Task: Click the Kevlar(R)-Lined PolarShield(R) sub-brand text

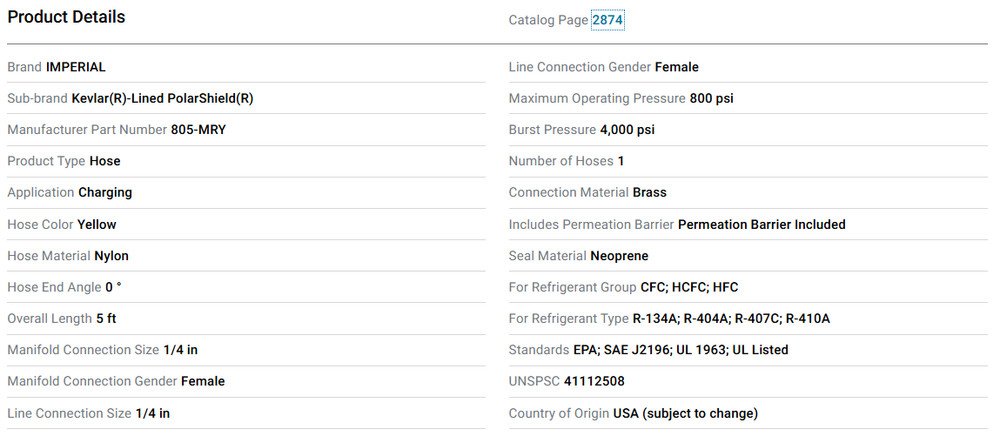Action: 163,99
